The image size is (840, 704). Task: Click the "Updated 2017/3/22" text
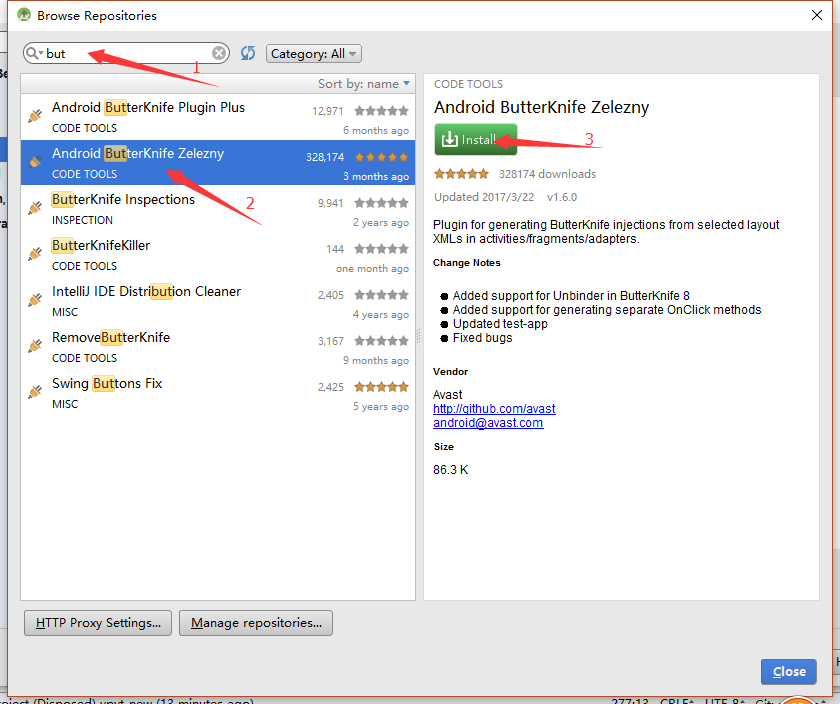(x=484, y=197)
